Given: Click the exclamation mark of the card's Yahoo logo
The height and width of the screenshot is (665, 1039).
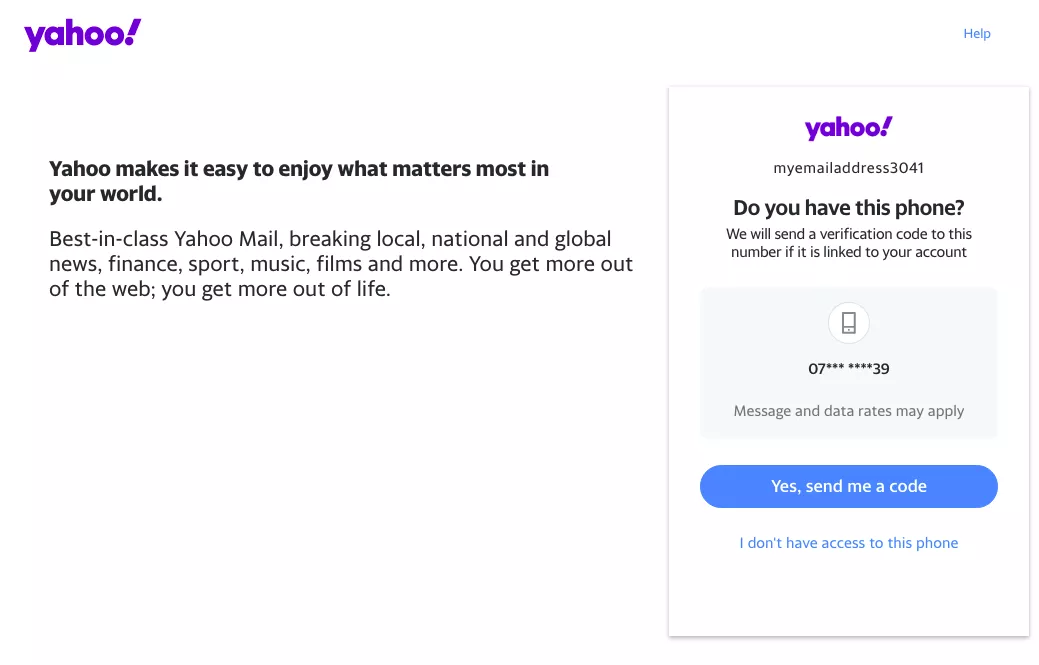Looking at the screenshot, I should (x=886, y=125).
